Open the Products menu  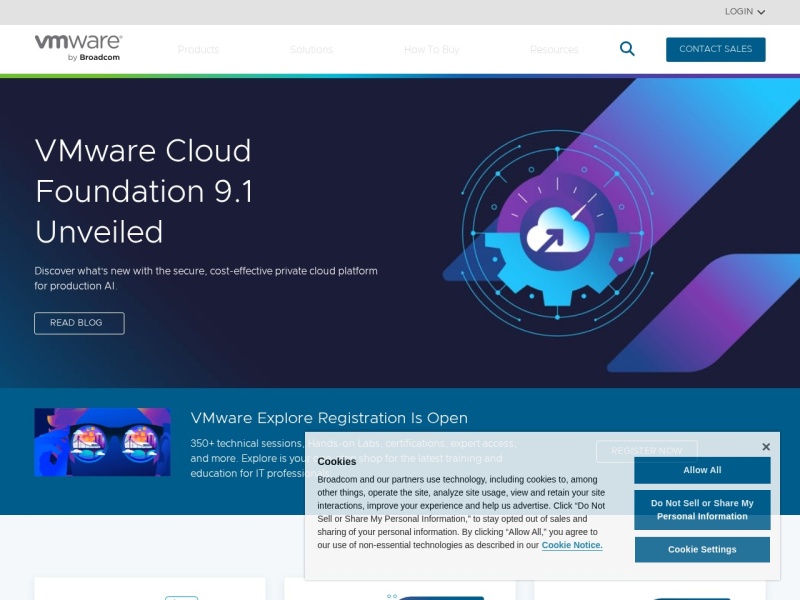click(198, 49)
